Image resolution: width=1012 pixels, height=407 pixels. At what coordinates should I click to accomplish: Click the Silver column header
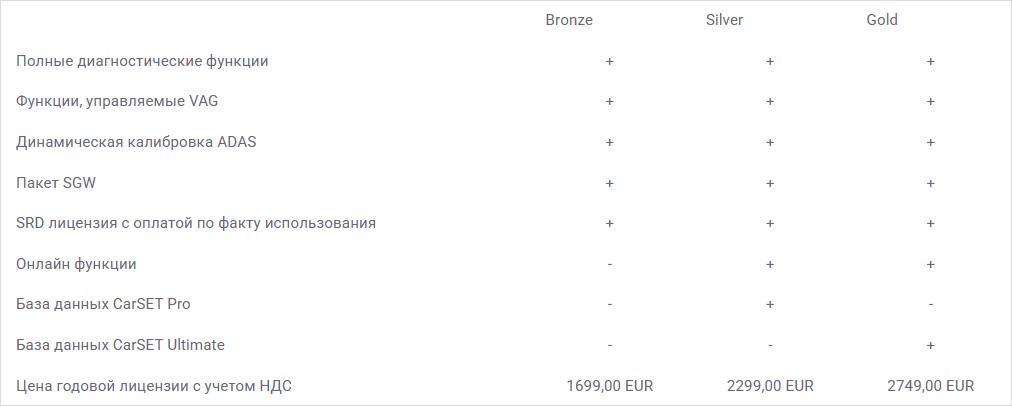click(x=724, y=20)
